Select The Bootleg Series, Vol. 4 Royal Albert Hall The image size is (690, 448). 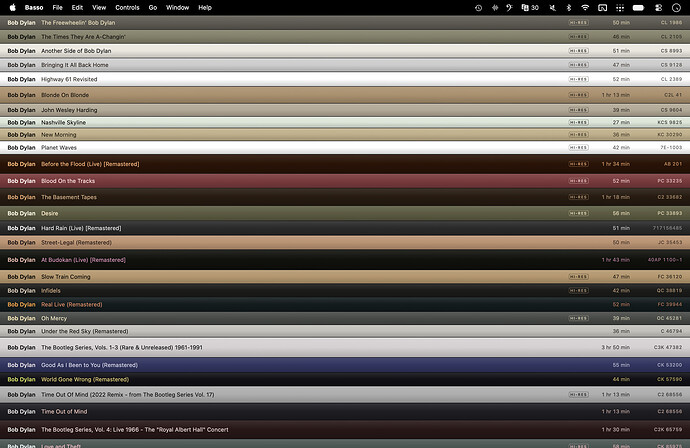coord(345,430)
